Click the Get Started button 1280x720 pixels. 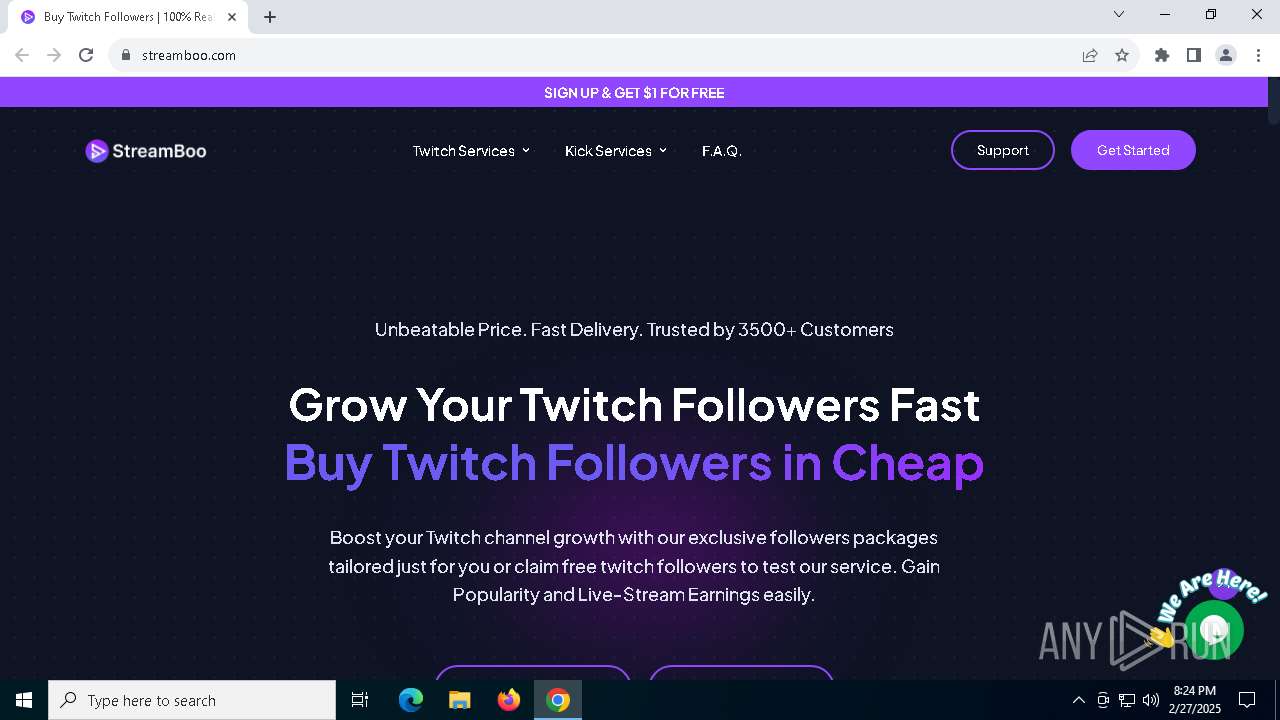pos(1133,150)
